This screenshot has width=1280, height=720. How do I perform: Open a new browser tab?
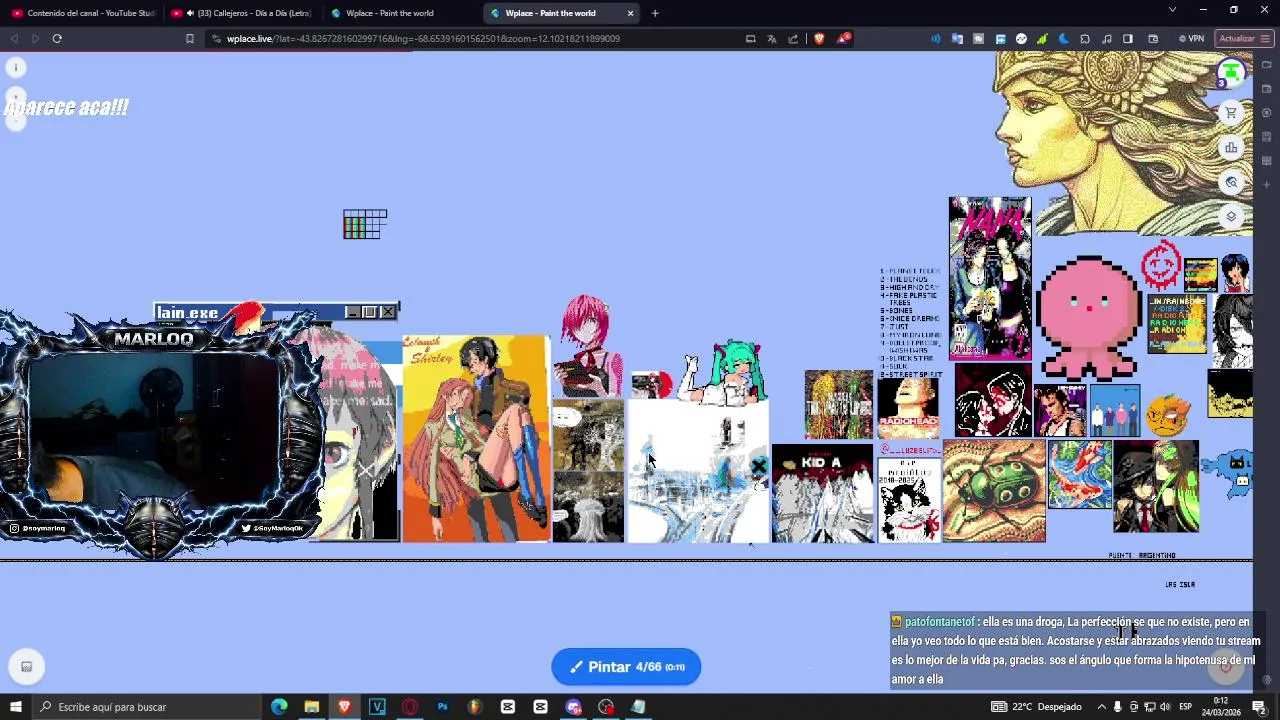655,13
